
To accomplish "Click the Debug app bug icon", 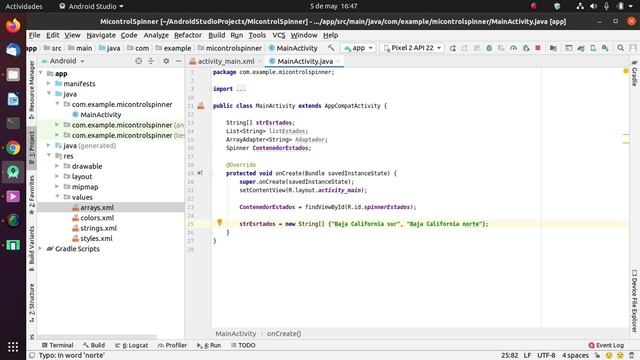I will (489, 48).
